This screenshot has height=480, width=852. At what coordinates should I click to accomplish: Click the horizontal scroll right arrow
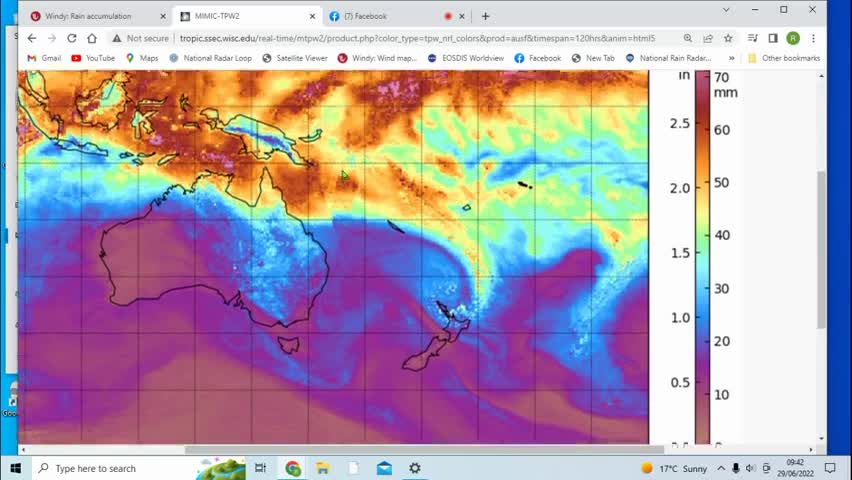pos(811,450)
